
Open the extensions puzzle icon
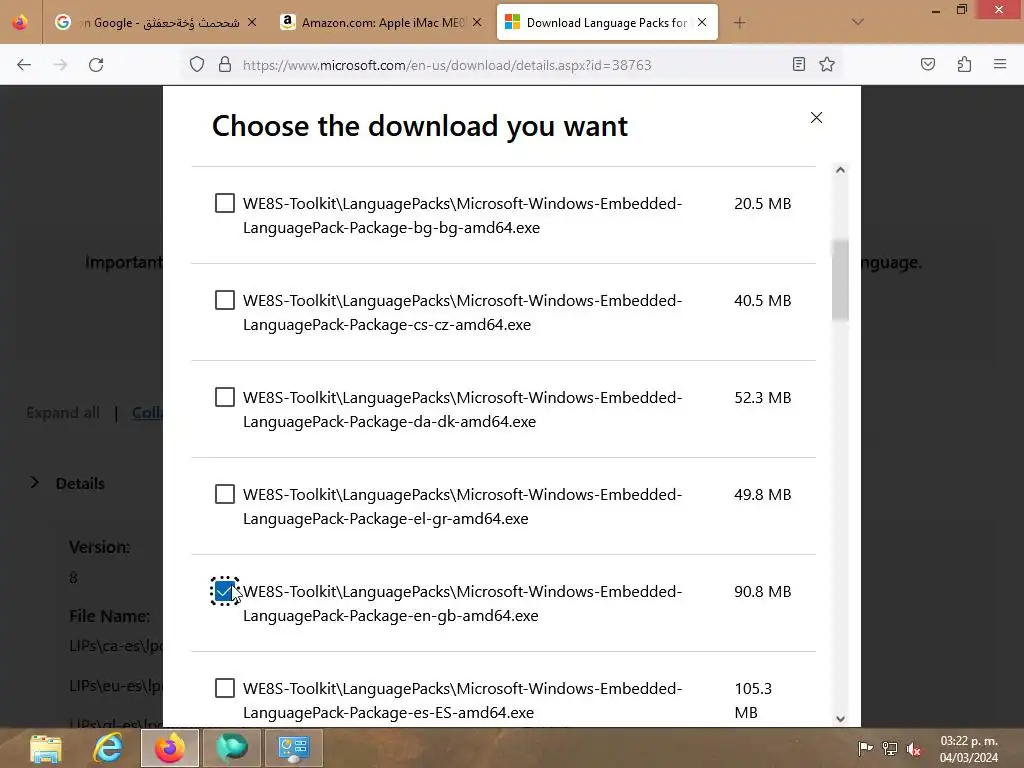tap(964, 64)
